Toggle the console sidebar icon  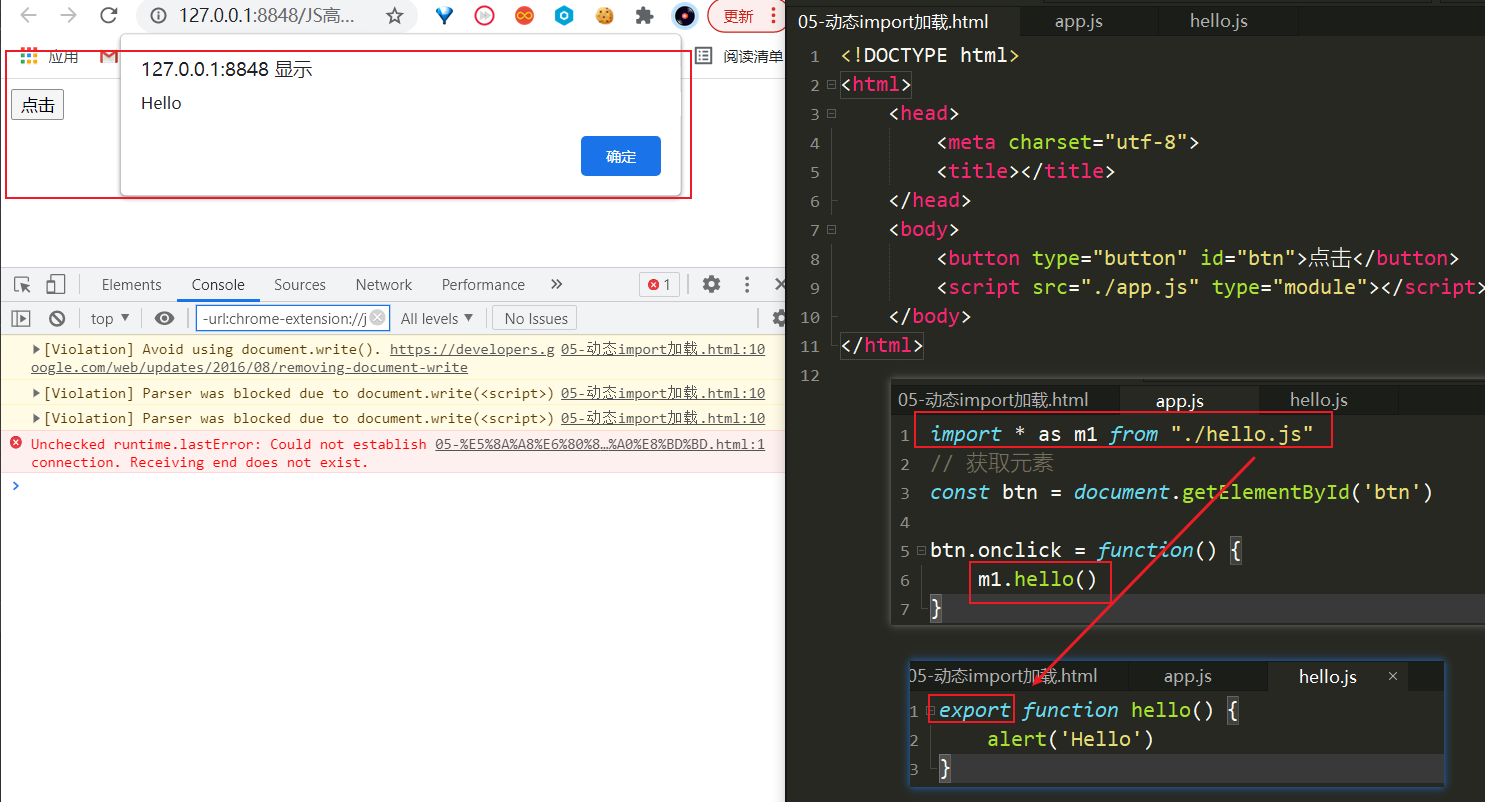point(21,318)
